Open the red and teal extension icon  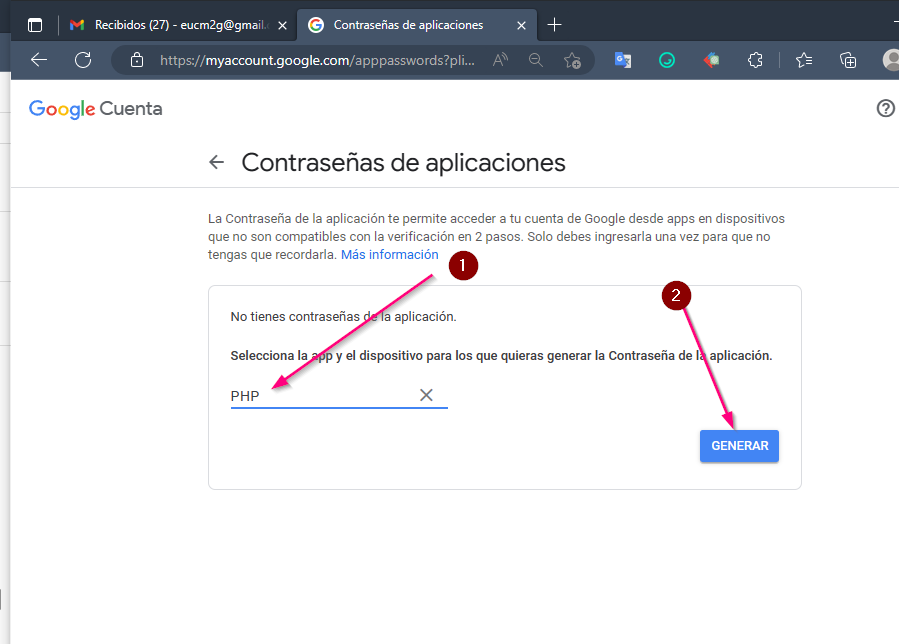tap(711, 60)
